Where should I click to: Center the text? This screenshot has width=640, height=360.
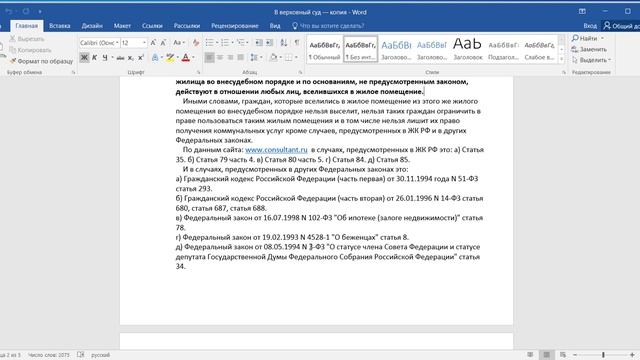click(220, 58)
